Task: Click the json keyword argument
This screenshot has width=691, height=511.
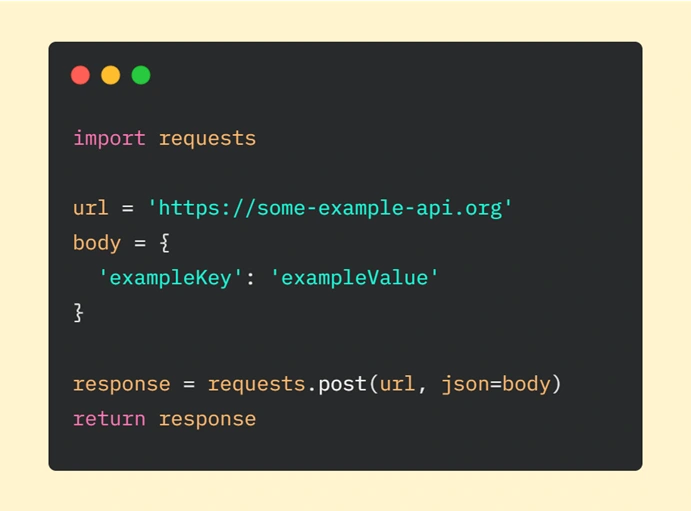Action: coord(465,385)
